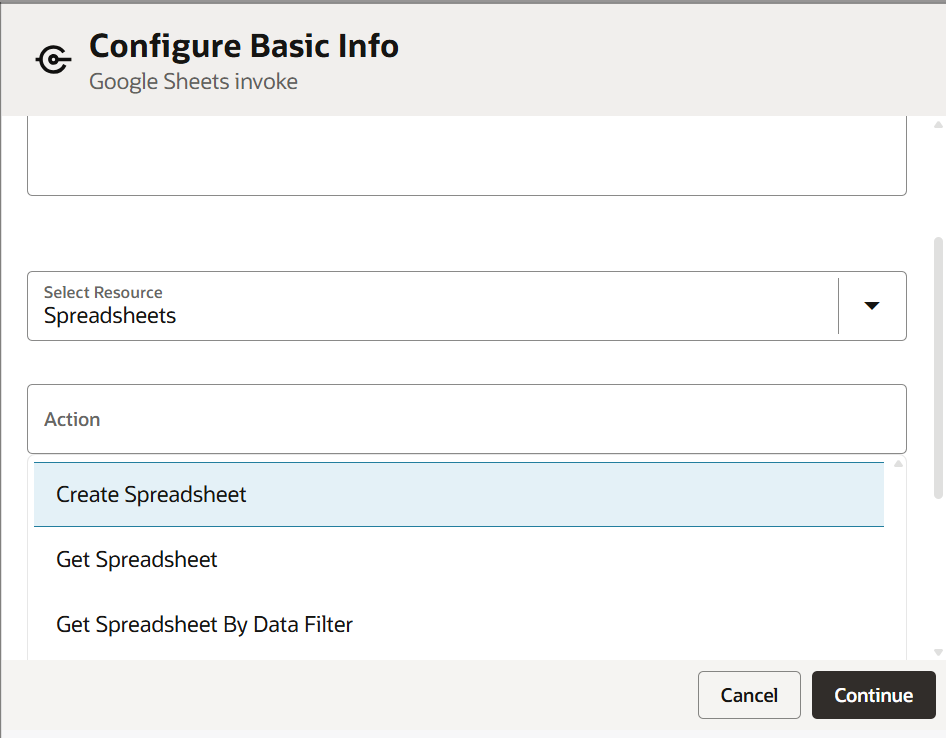Click the Select Resource label

103,292
